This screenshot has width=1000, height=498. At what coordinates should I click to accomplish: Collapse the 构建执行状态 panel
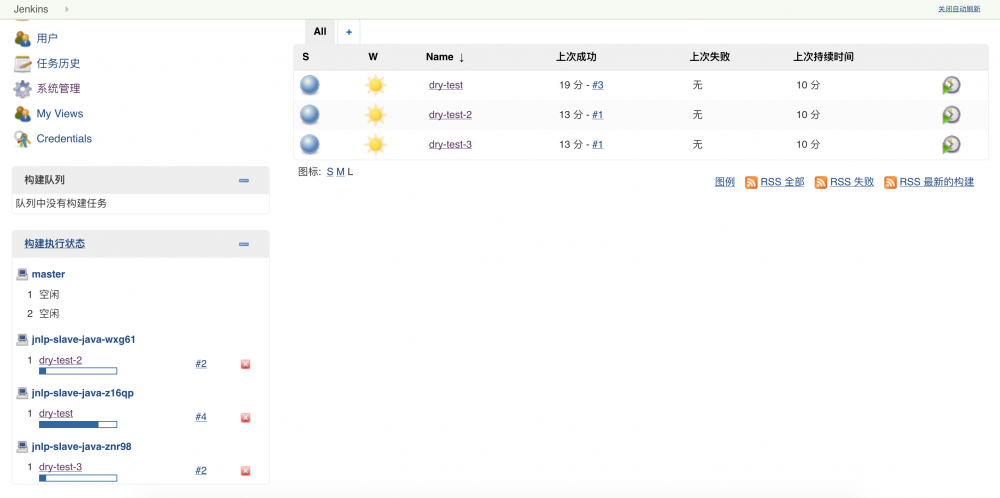244,244
